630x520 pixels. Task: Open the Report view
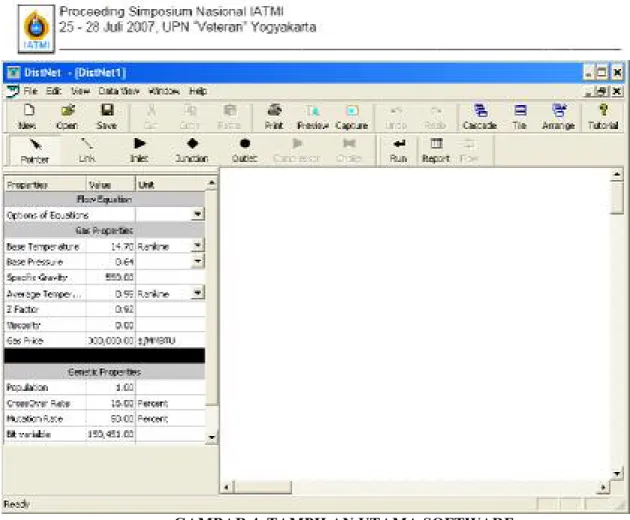tap(436, 151)
